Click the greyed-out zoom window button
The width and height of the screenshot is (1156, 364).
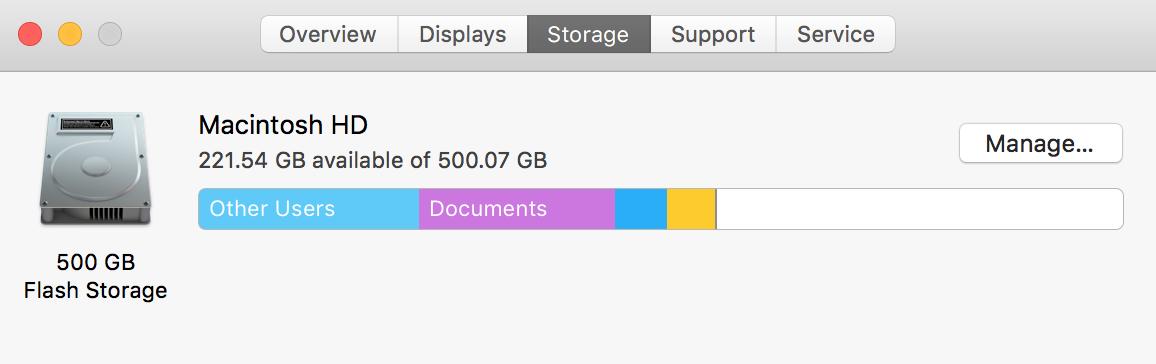pos(110,34)
